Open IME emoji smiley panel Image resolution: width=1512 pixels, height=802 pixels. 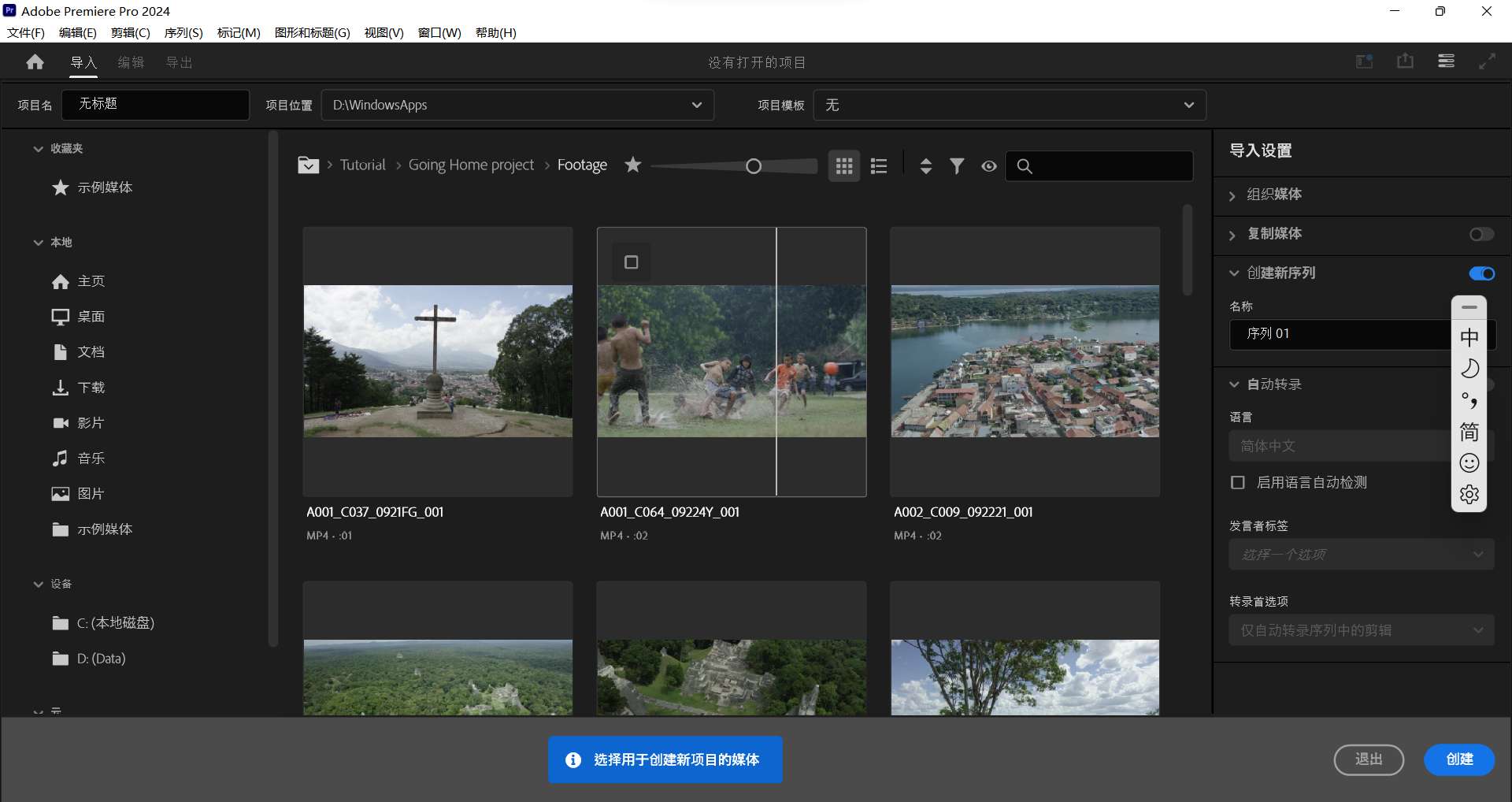1469,463
